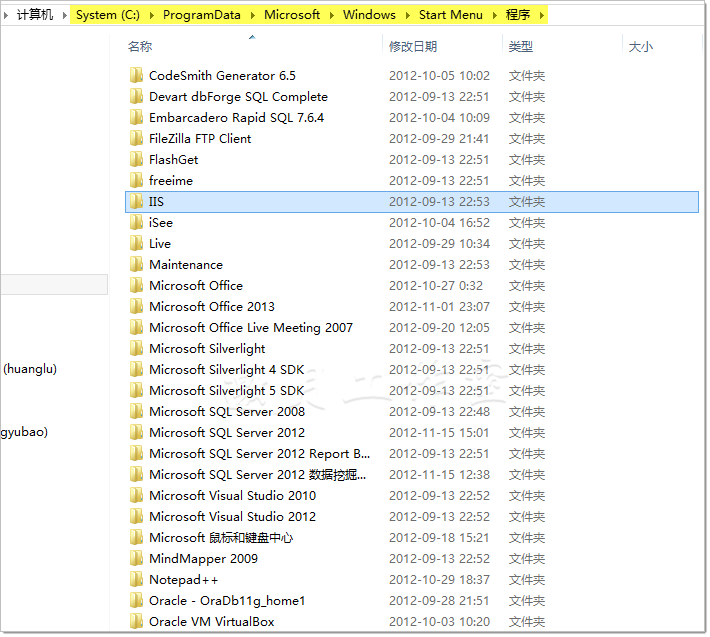Image resolution: width=710 pixels, height=637 pixels.
Task: Sort by the 大小 column header
Action: tap(641, 46)
